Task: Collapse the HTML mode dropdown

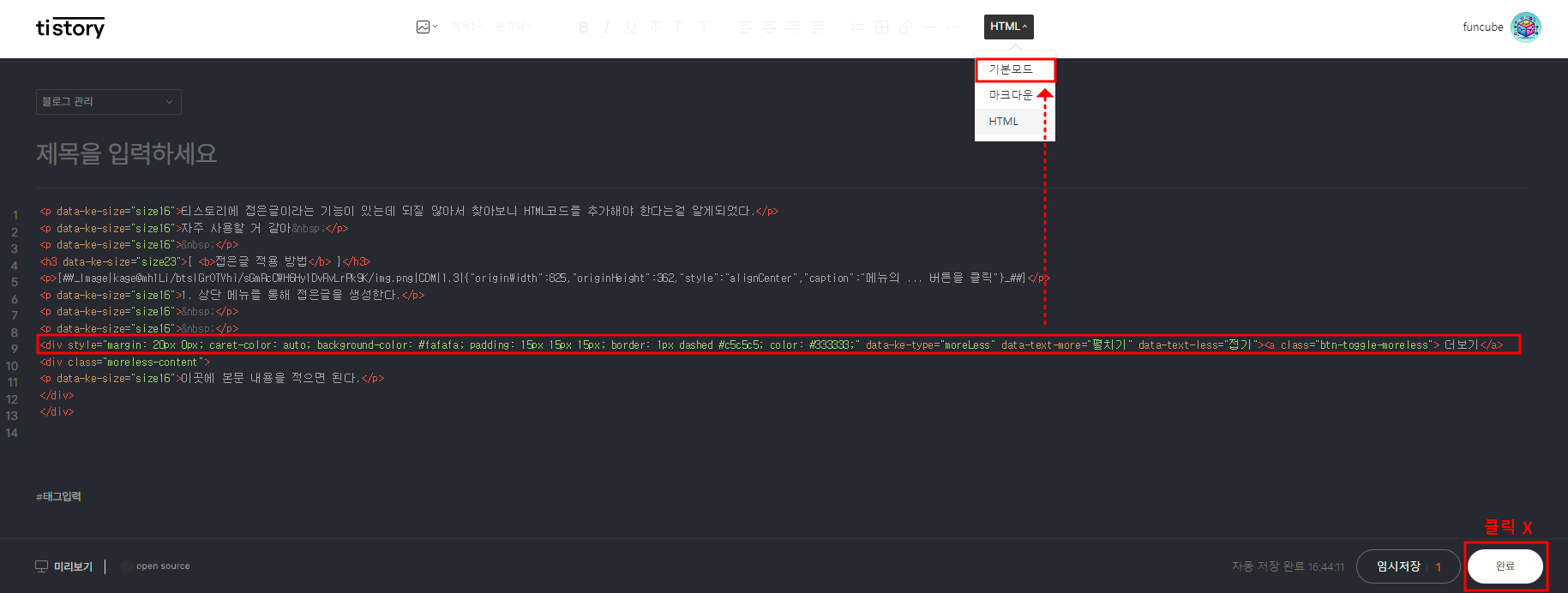Action: (1009, 27)
